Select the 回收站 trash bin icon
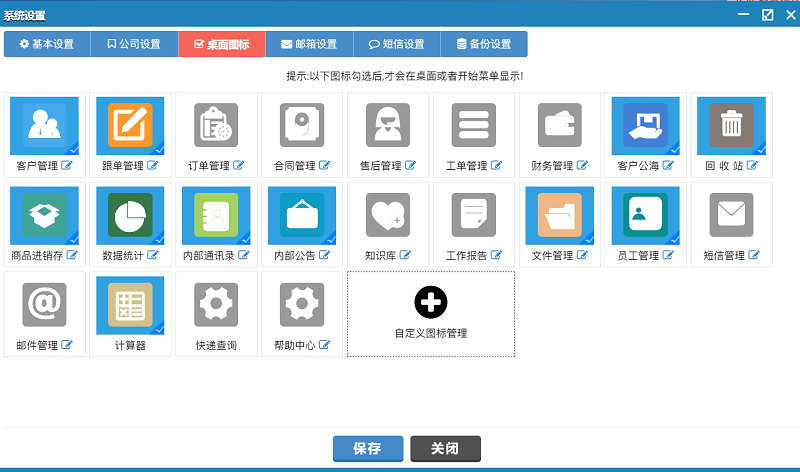 point(732,126)
